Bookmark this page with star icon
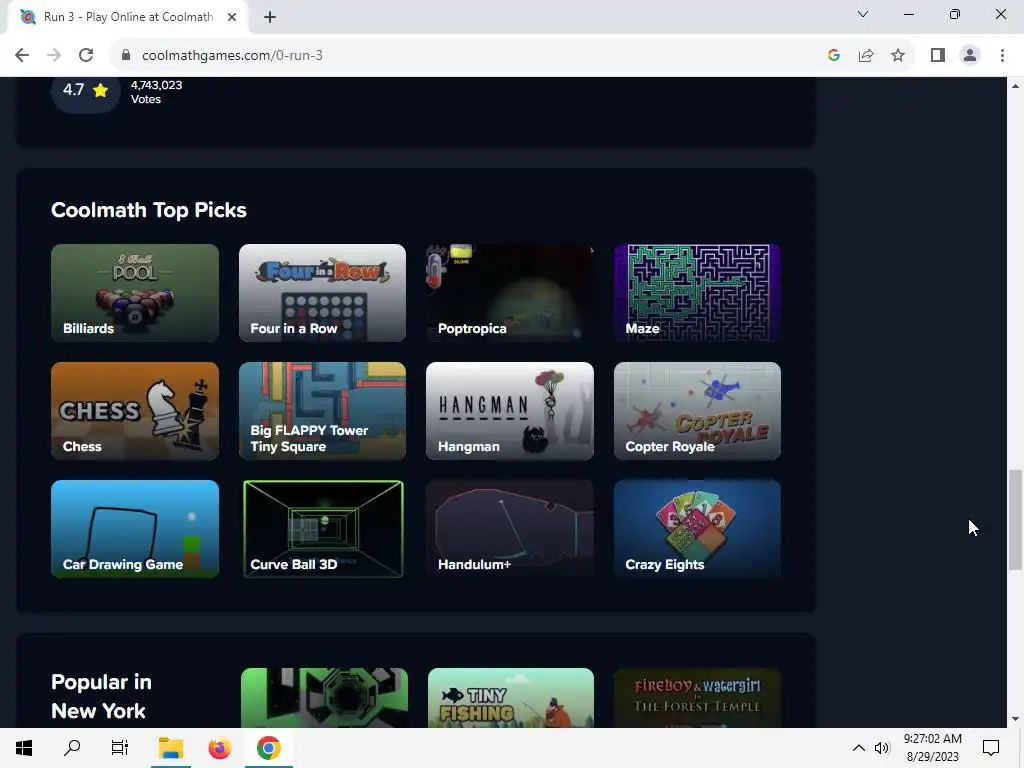Viewport: 1024px width, 768px height. [898, 56]
